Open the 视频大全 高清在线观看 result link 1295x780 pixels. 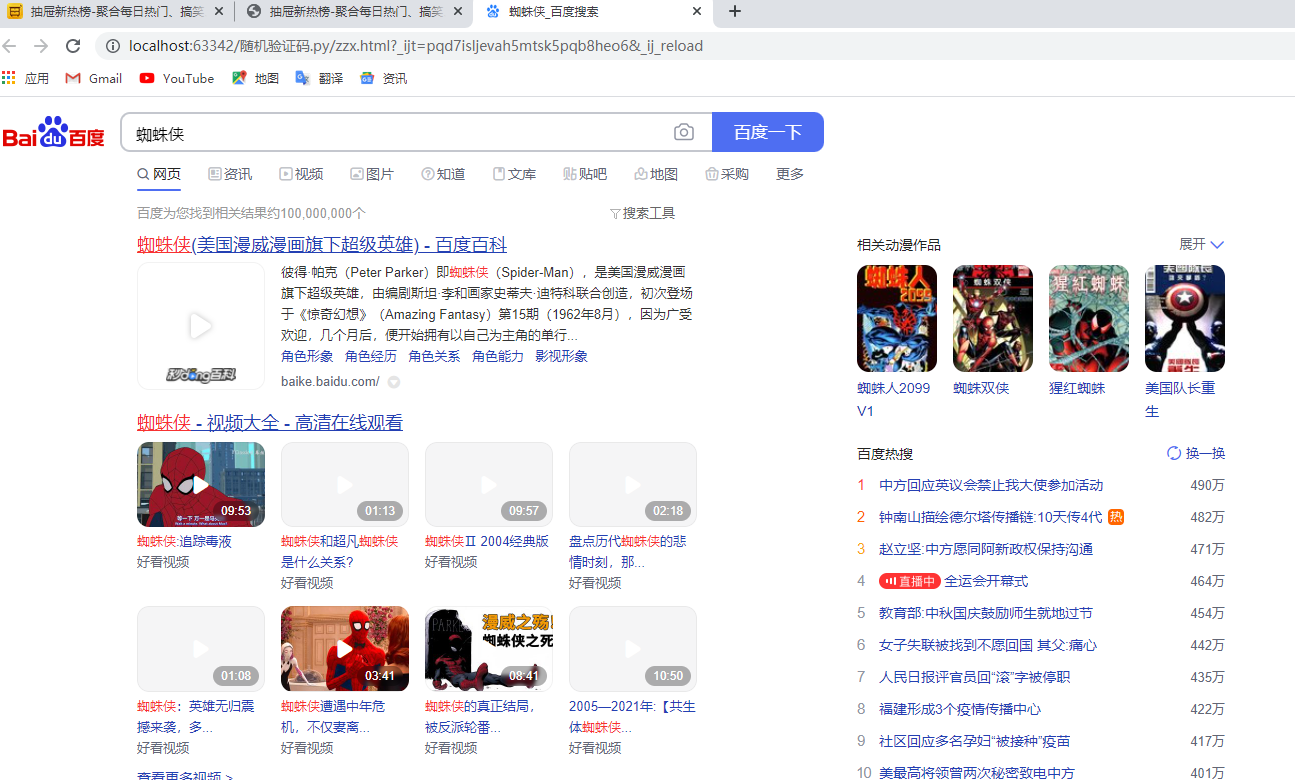[270, 423]
